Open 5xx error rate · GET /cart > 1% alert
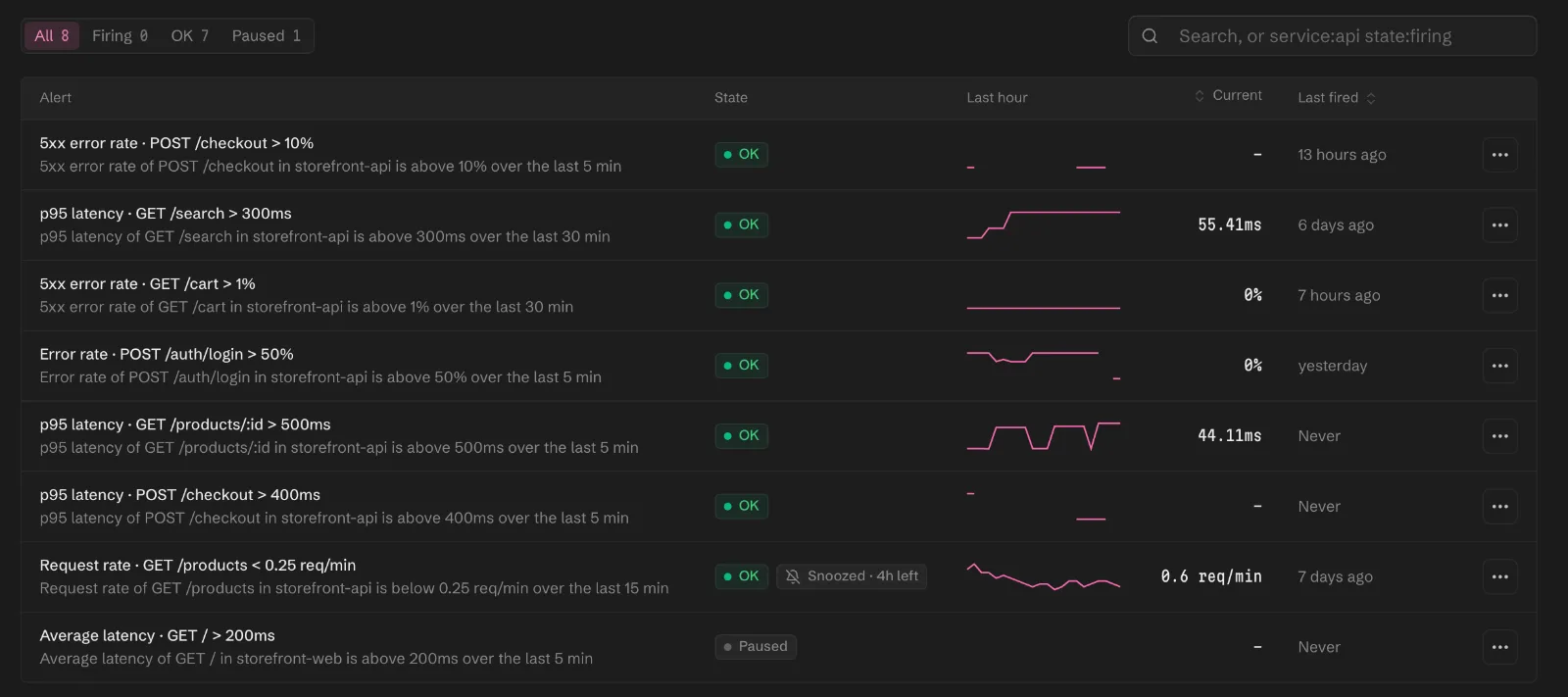 147,284
